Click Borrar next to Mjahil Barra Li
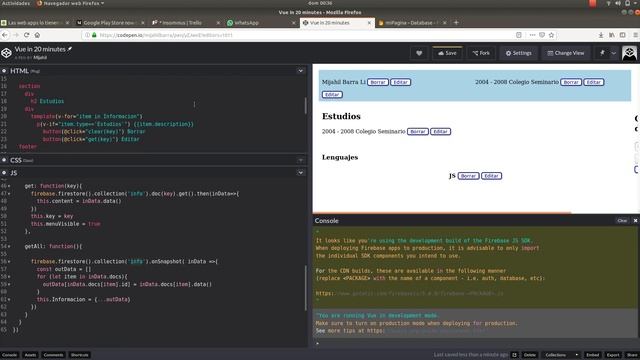This screenshot has height=360, width=640. (x=378, y=82)
